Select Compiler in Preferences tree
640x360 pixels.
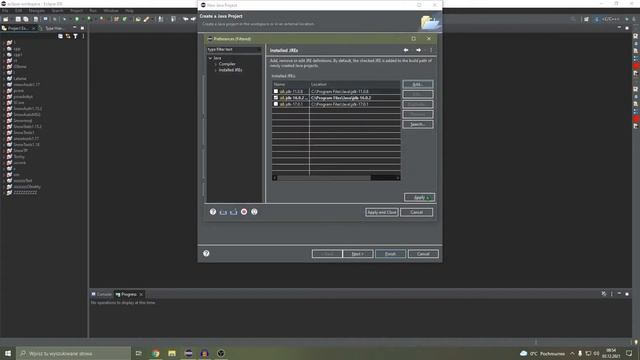(227, 64)
